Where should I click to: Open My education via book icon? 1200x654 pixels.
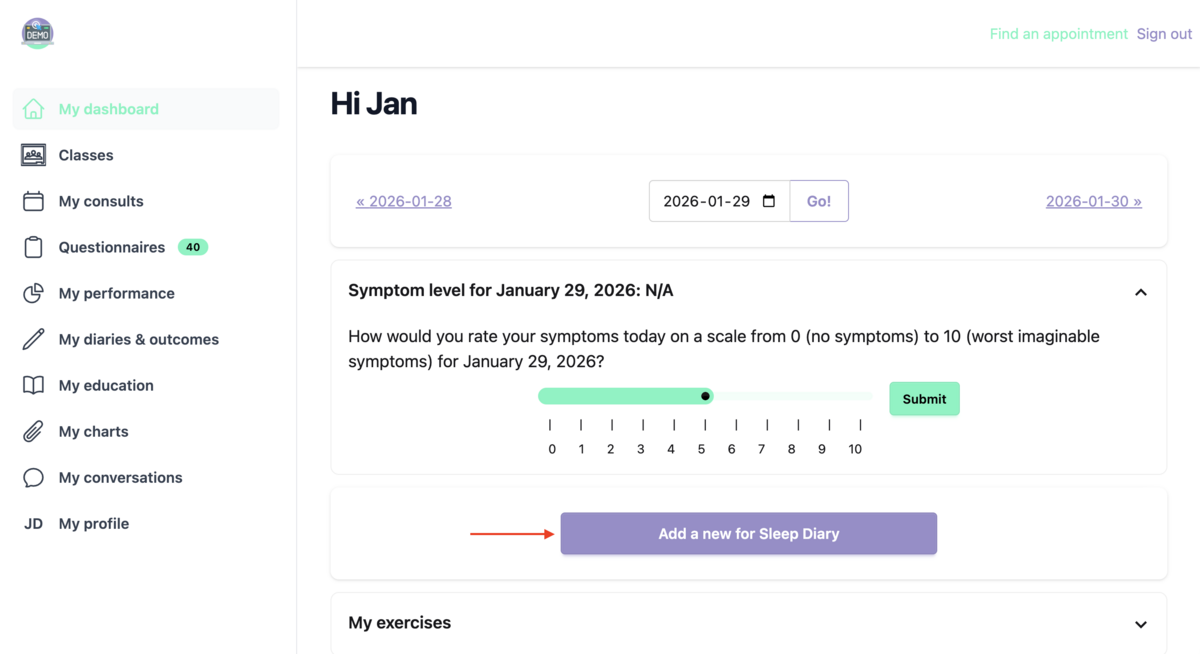33,385
